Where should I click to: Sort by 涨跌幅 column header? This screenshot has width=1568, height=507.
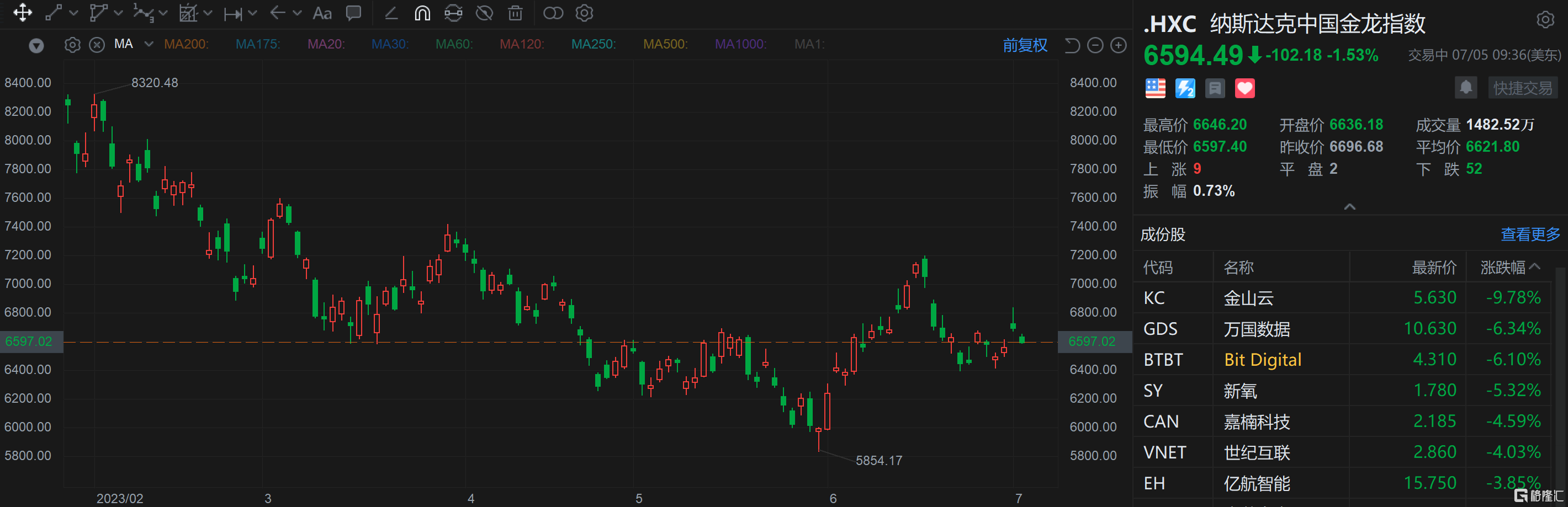pyautogui.click(x=1509, y=268)
